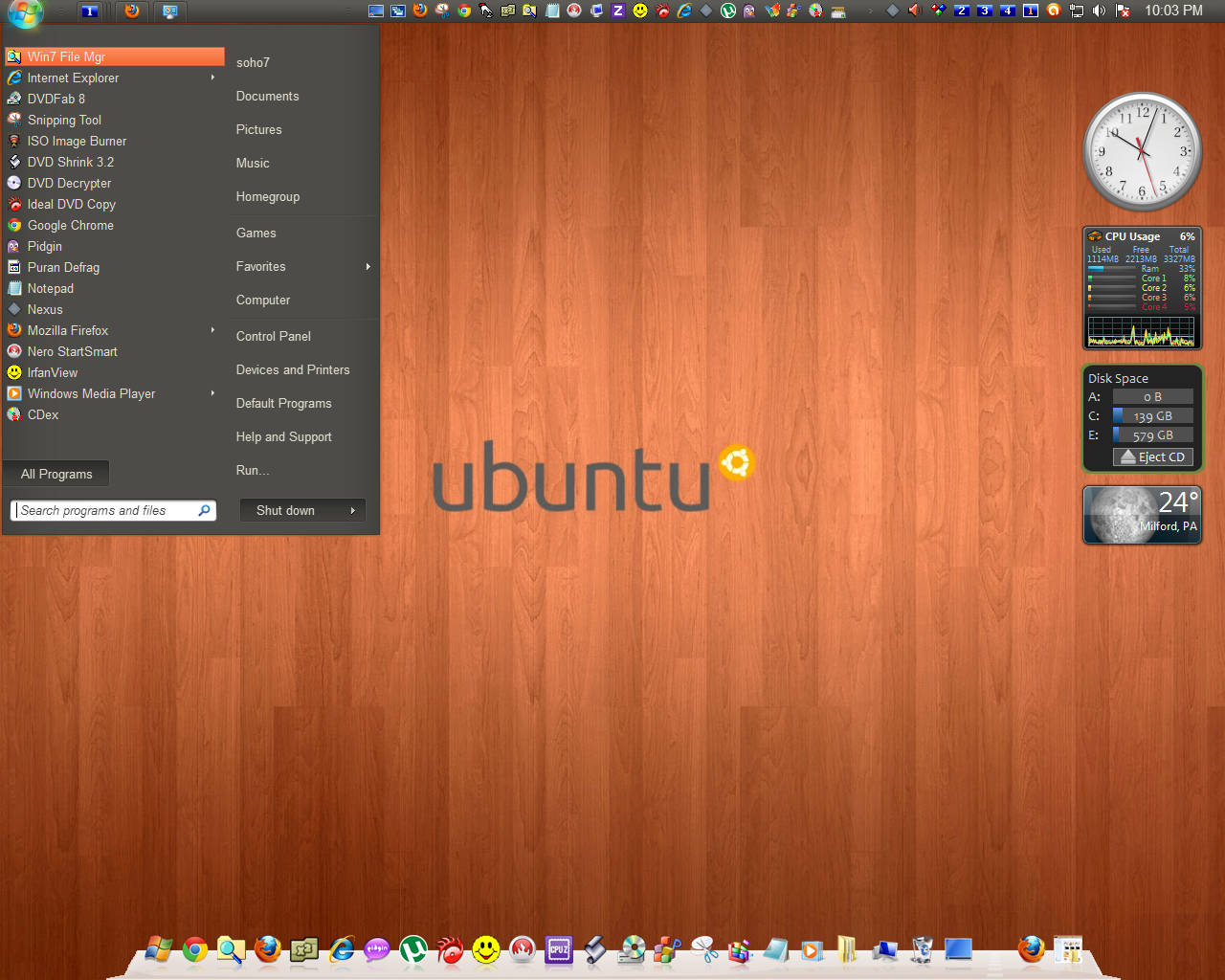
Task: Expand Mozilla Firefox jump list arrow
Action: 212,330
